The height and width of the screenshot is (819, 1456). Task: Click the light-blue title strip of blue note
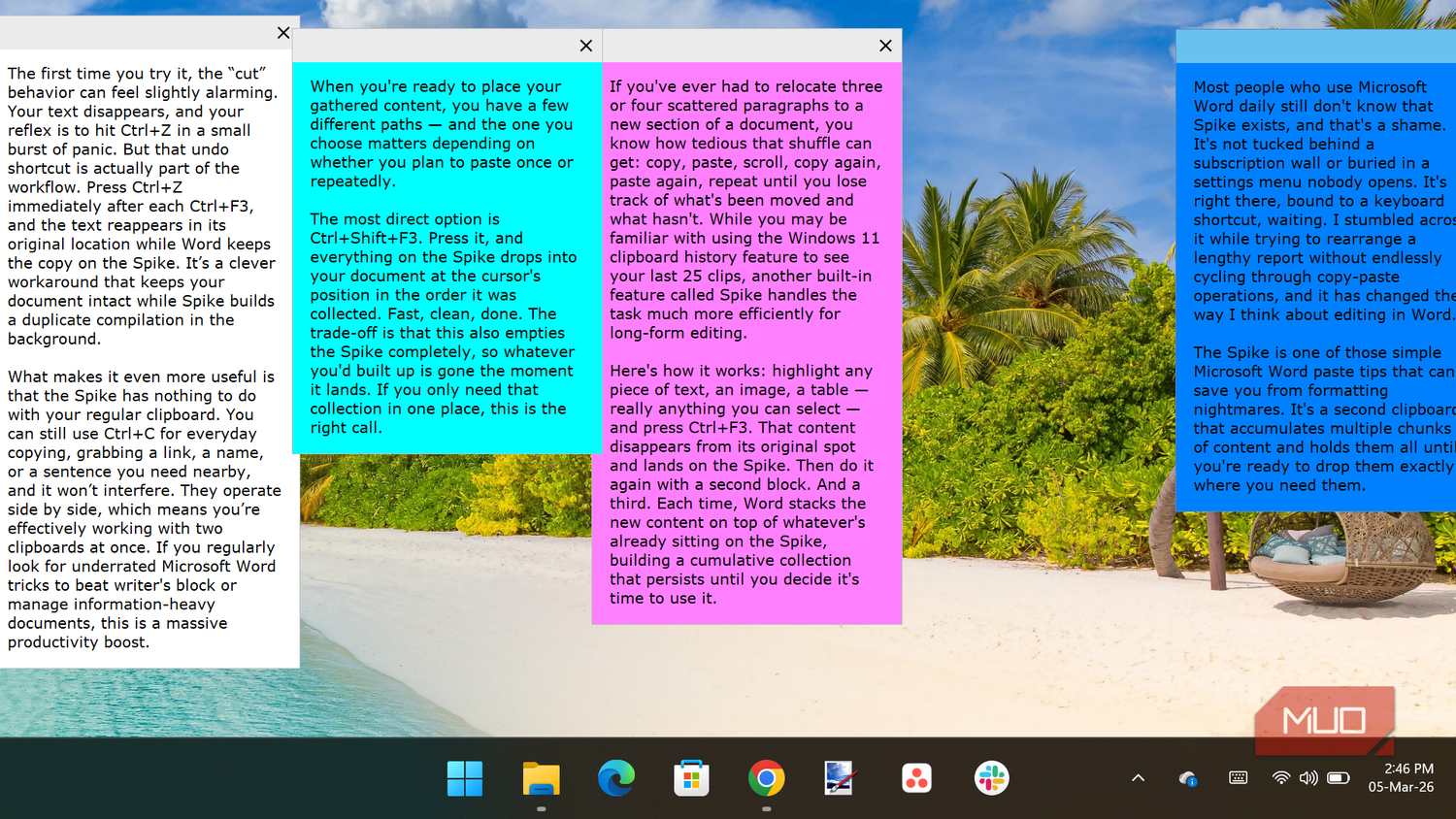[x=1315, y=46]
